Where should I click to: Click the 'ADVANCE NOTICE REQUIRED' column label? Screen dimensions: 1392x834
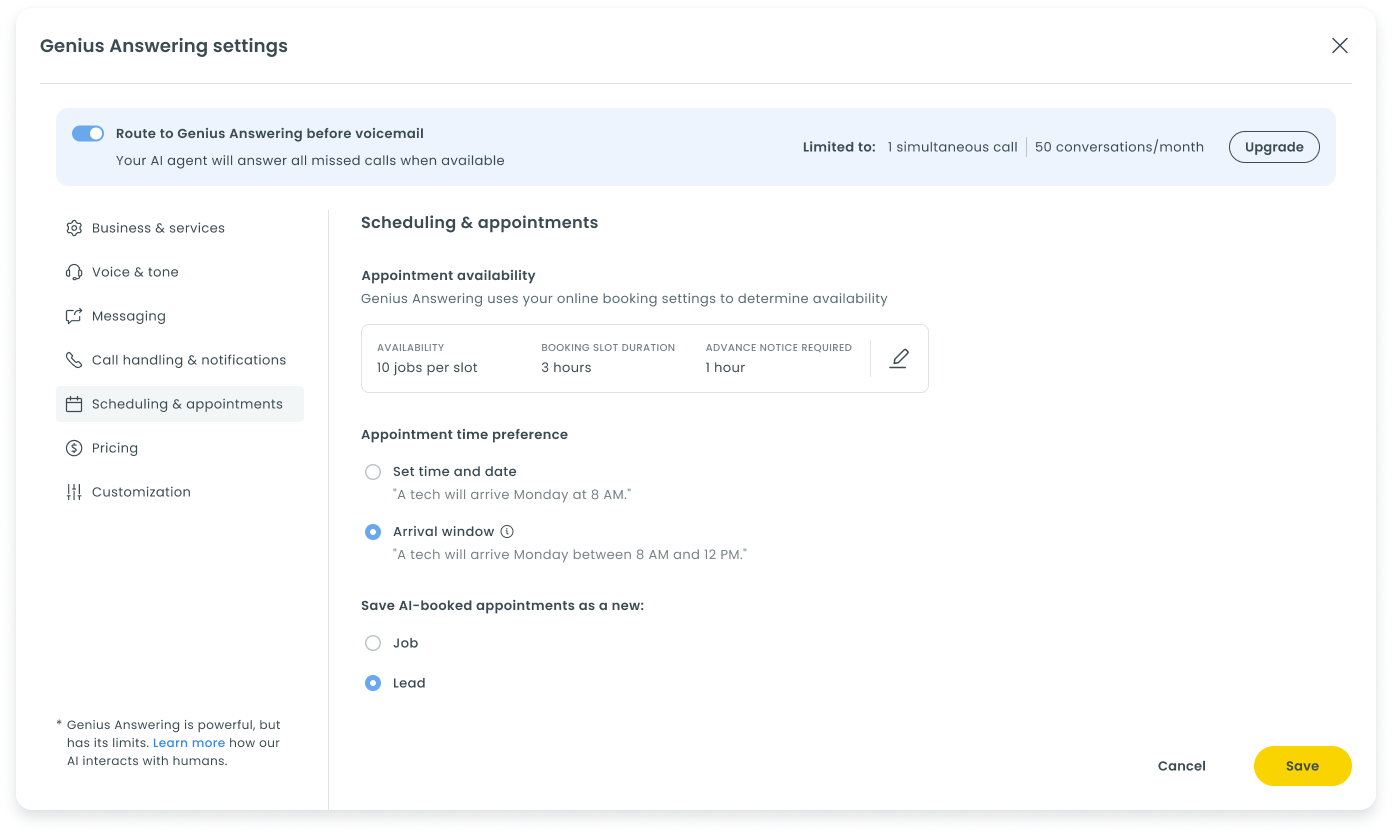coord(778,348)
